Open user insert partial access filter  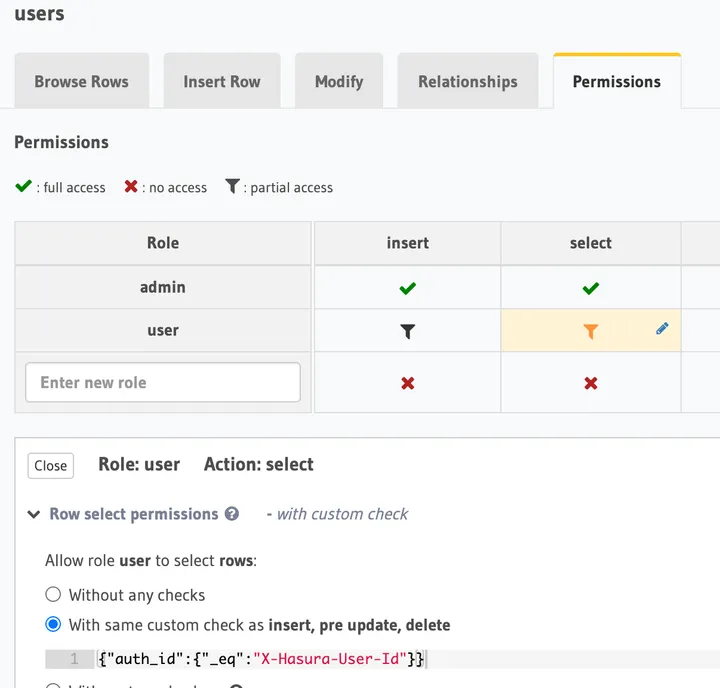pos(407,331)
